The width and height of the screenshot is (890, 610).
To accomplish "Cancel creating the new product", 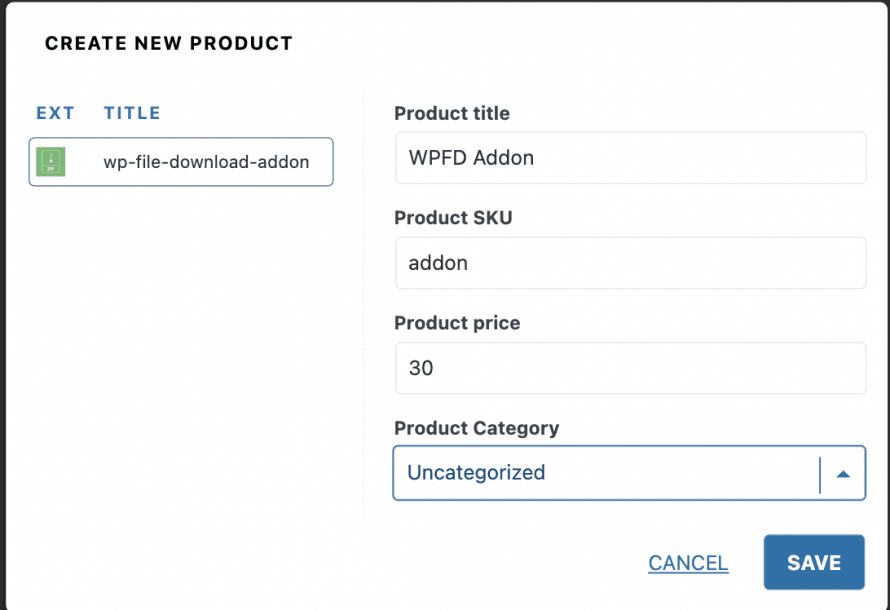I will (x=688, y=563).
